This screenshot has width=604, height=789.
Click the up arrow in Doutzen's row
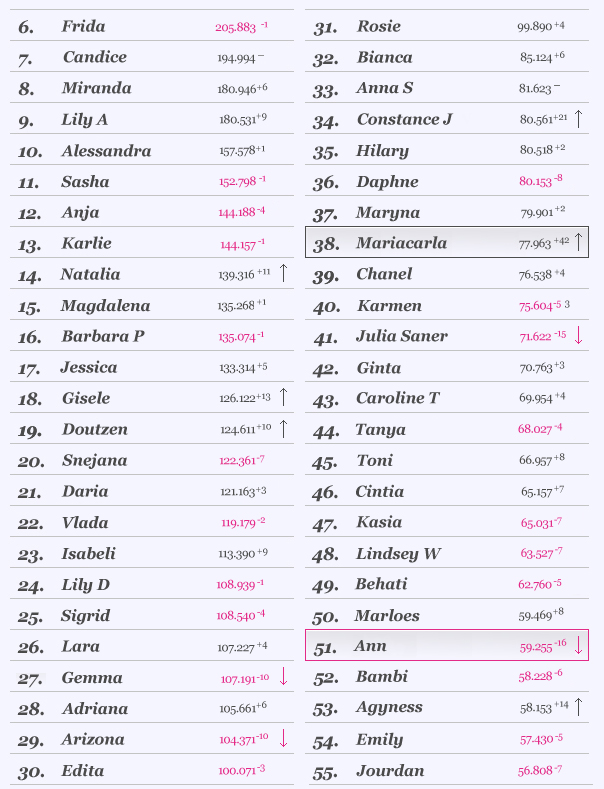coord(283,429)
